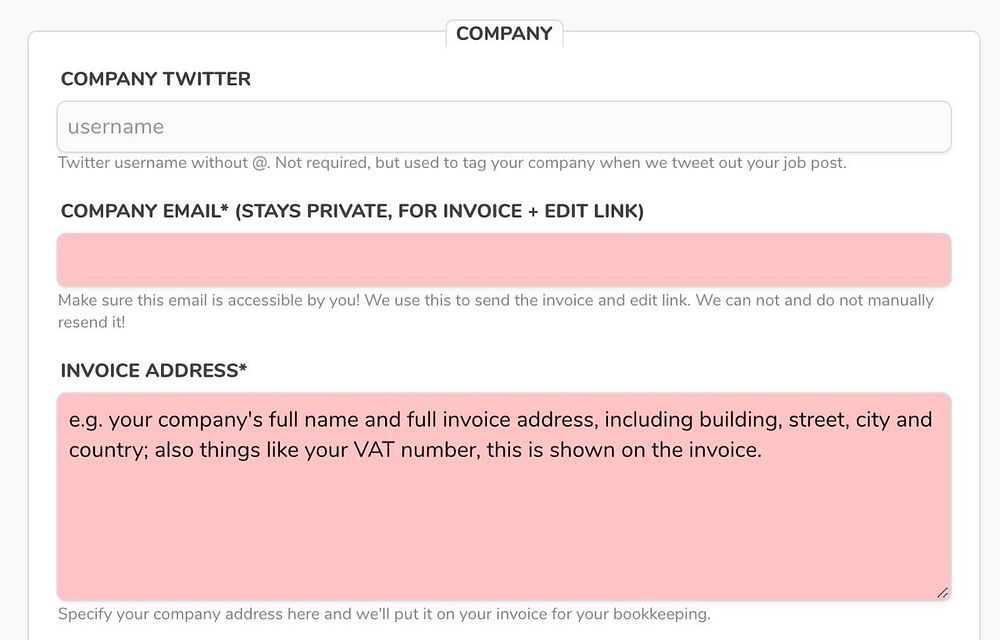Click the "COMPANY EMAIL" label text
This screenshot has height=640, width=1000.
point(140,211)
